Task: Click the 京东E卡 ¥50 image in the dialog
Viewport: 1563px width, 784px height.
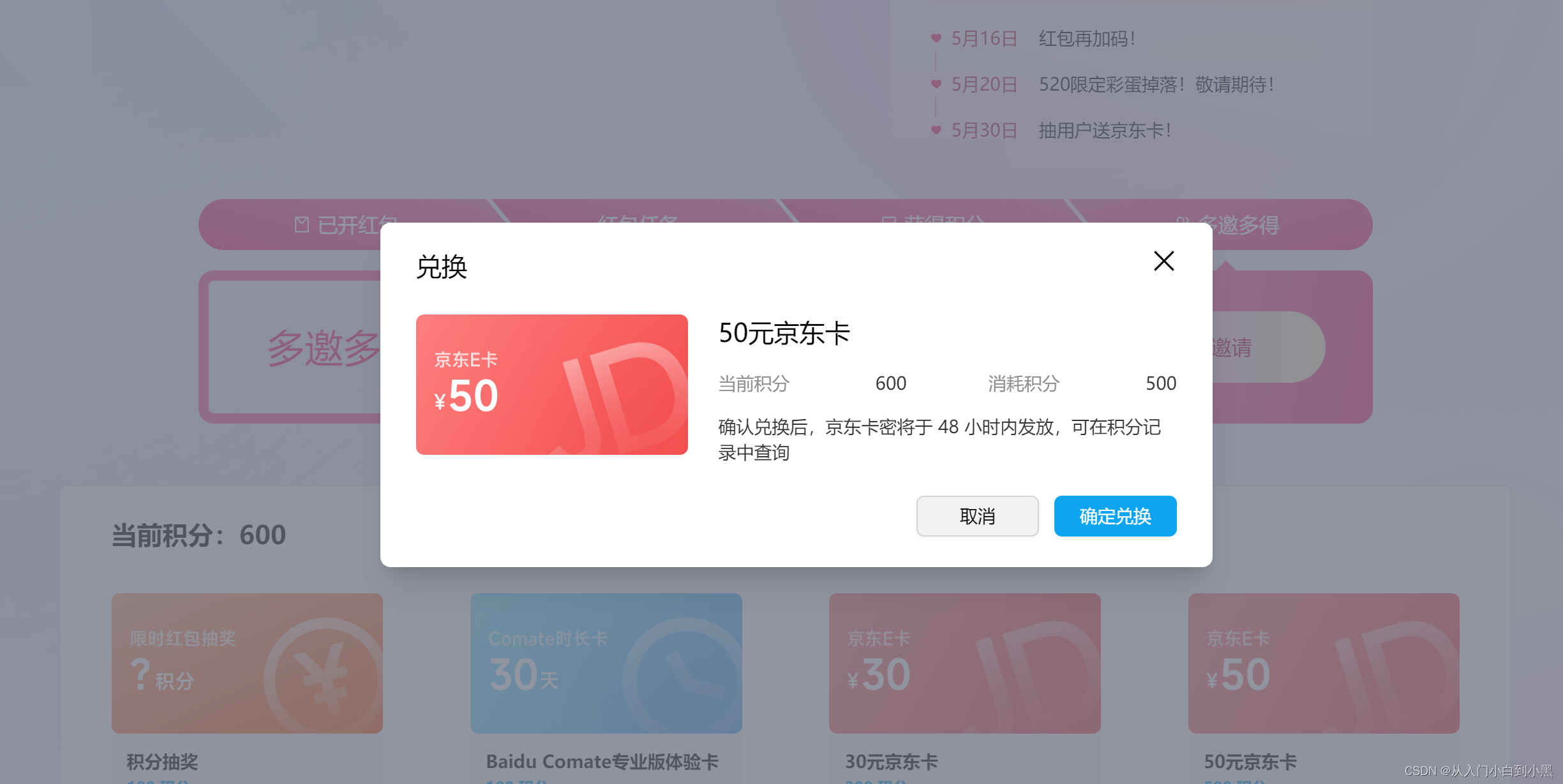Action: 551,385
